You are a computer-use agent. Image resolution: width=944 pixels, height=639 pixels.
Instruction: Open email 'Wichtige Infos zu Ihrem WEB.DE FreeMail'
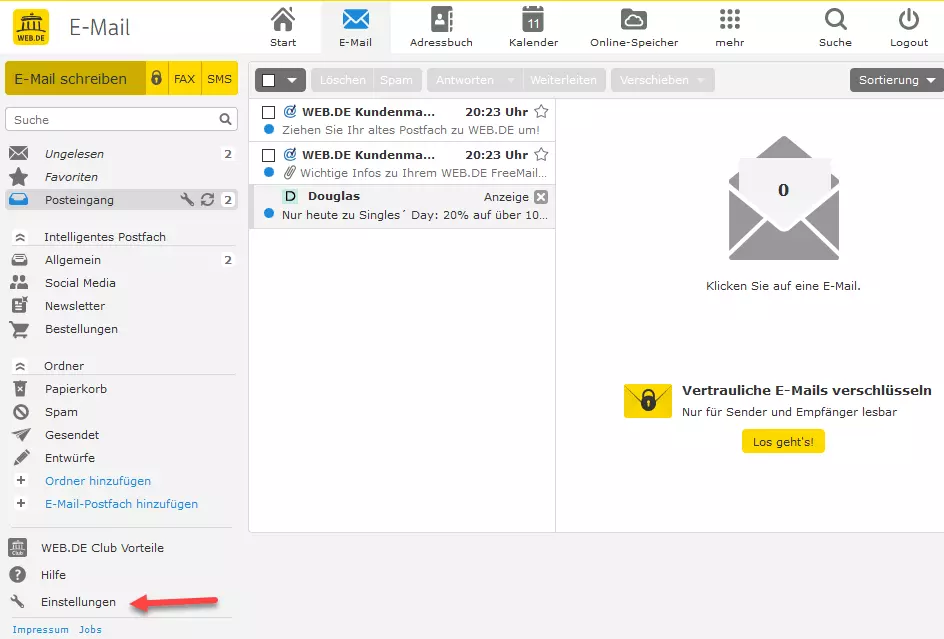tap(402, 163)
